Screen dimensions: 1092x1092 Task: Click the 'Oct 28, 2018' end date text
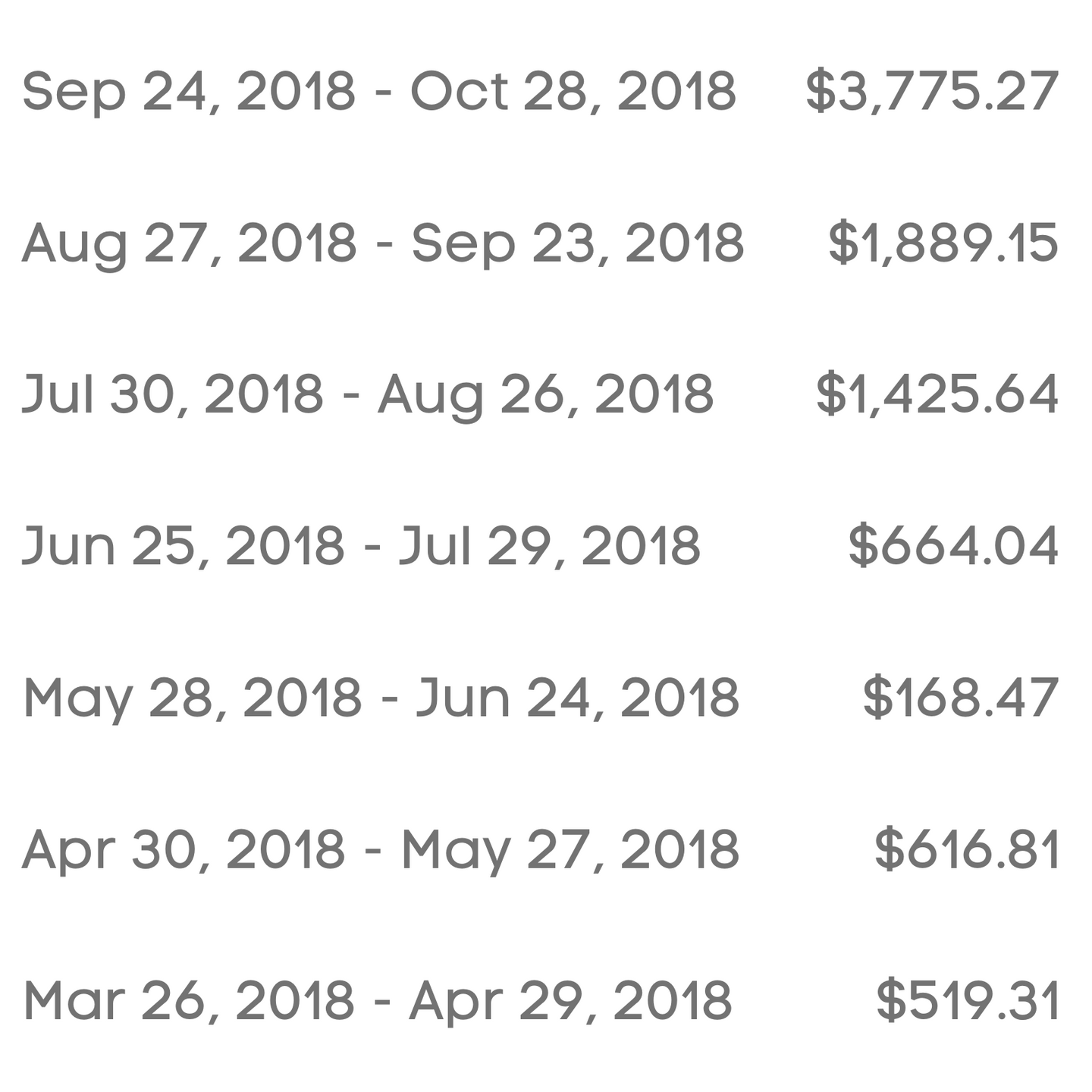click(x=573, y=91)
